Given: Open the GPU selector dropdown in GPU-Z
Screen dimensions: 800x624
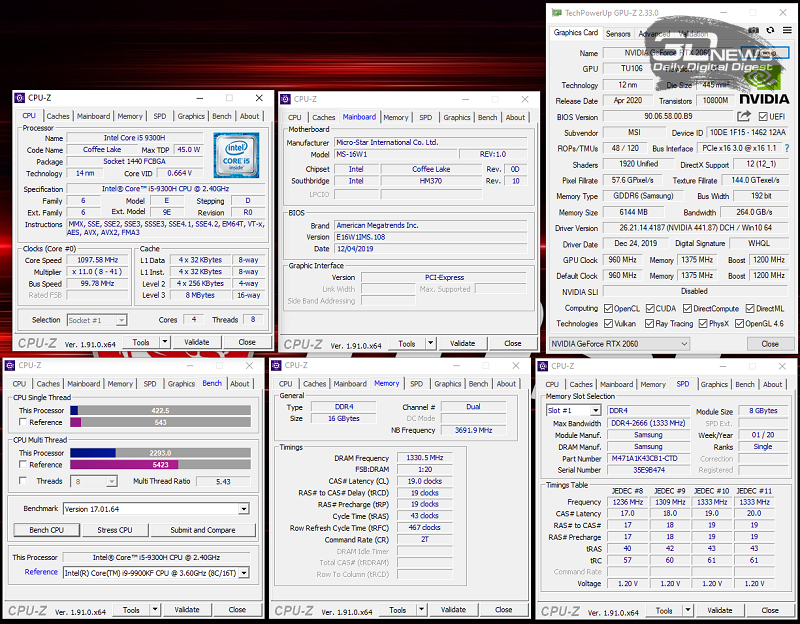Looking at the screenshot, I should pyautogui.click(x=619, y=344).
